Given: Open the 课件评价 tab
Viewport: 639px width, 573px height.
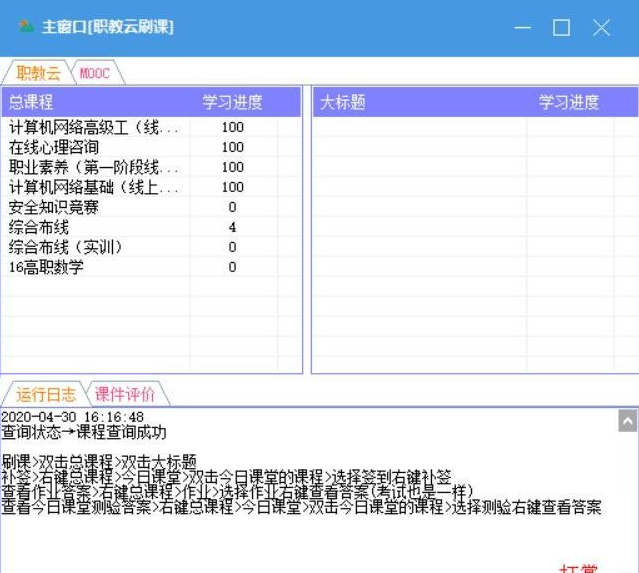Looking at the screenshot, I should tap(126, 394).
